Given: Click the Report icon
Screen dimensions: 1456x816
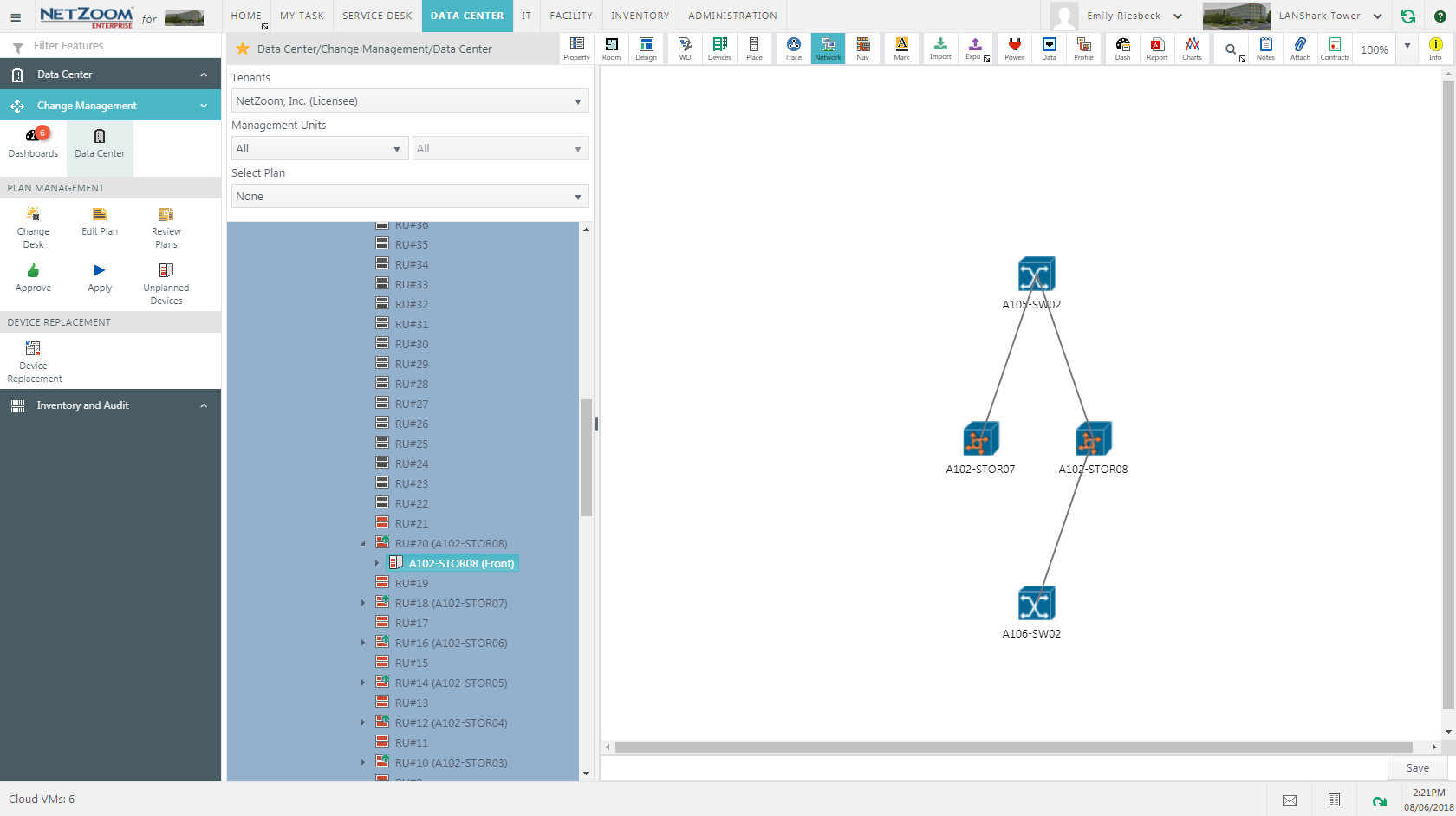Looking at the screenshot, I should click(x=1157, y=49).
